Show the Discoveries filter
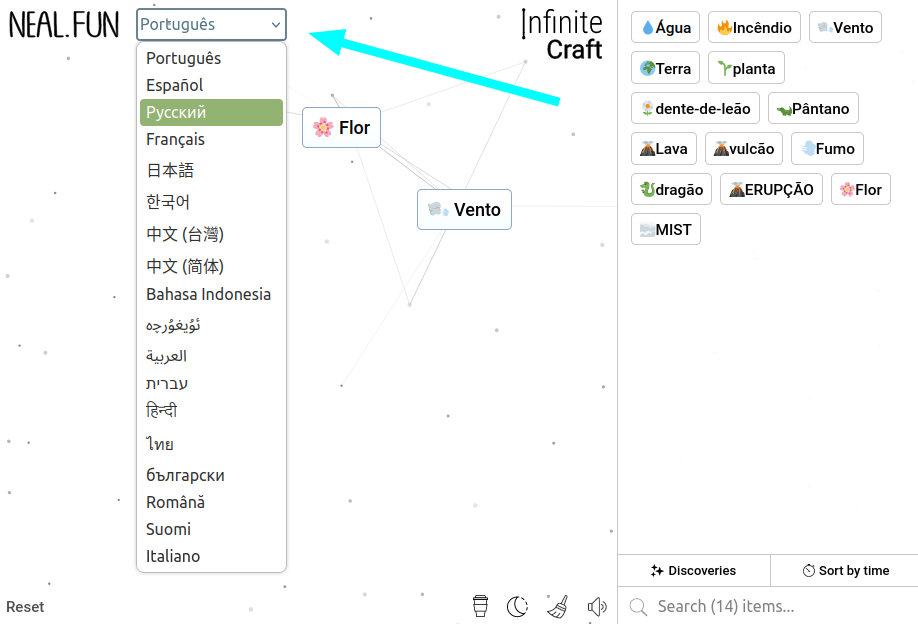 (x=694, y=571)
